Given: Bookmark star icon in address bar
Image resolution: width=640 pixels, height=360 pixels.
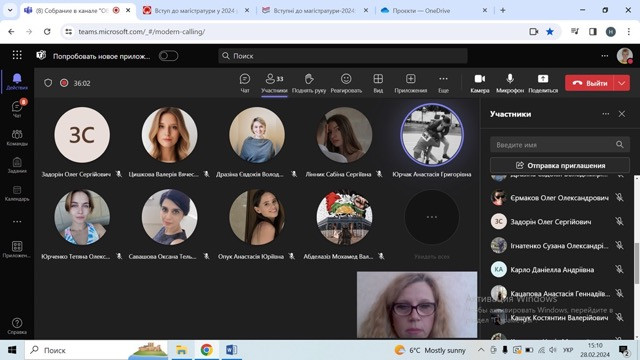Looking at the screenshot, I should point(550,31).
